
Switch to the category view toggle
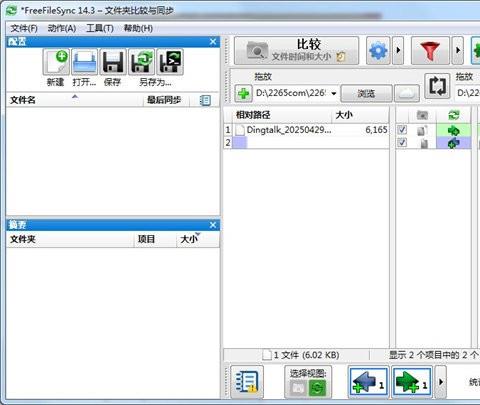point(298,388)
